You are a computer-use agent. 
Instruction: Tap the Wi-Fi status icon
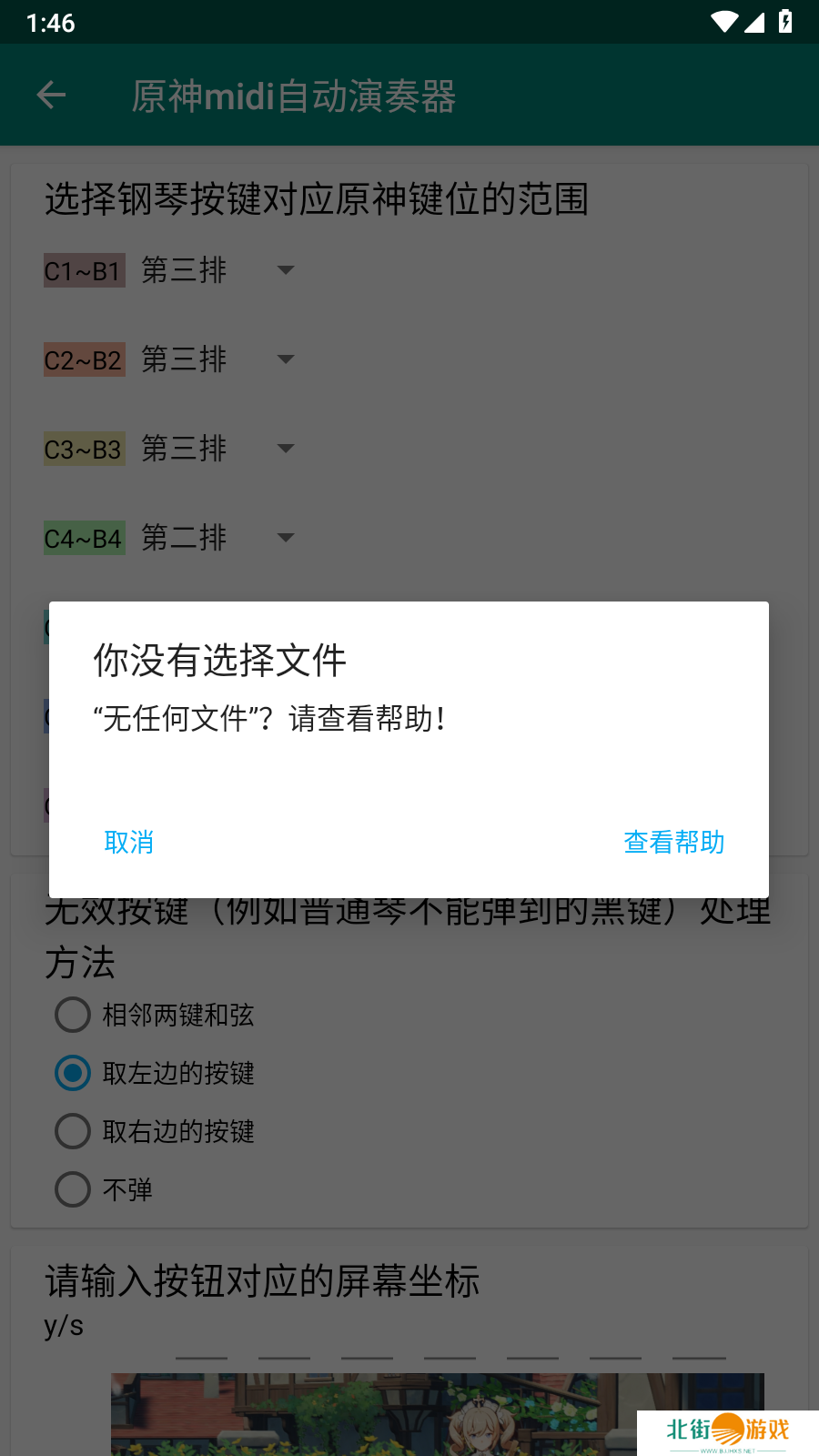click(x=724, y=22)
